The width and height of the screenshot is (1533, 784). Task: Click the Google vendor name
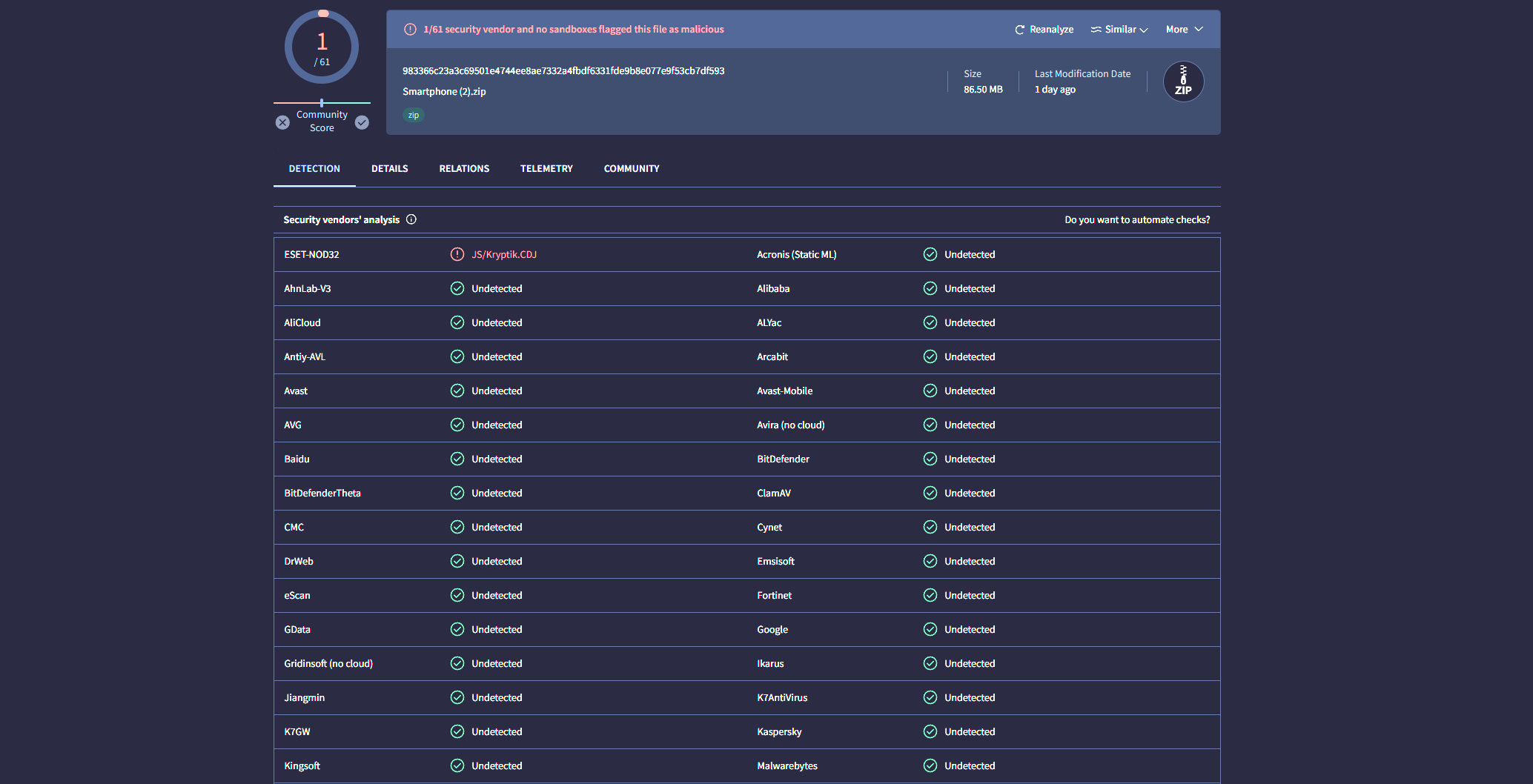pyautogui.click(x=772, y=629)
